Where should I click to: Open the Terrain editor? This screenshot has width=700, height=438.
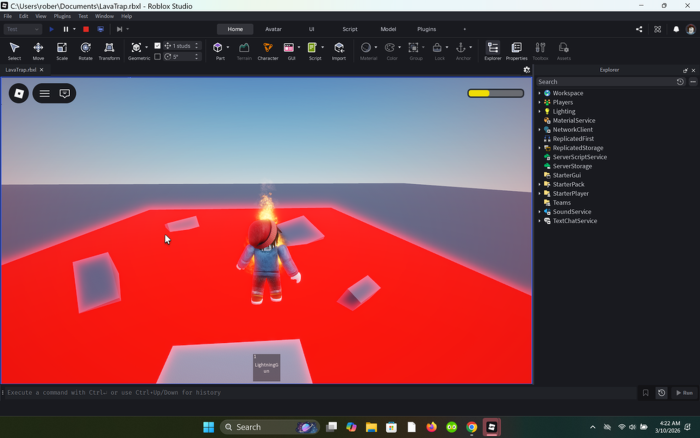[244, 51]
